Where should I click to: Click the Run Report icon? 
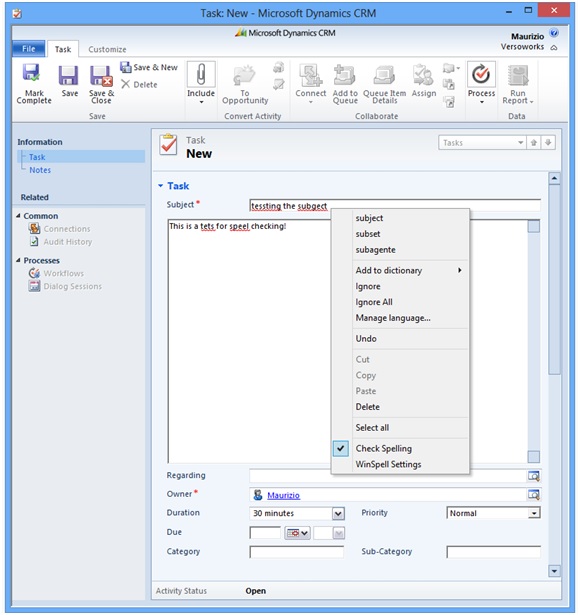coord(518,75)
